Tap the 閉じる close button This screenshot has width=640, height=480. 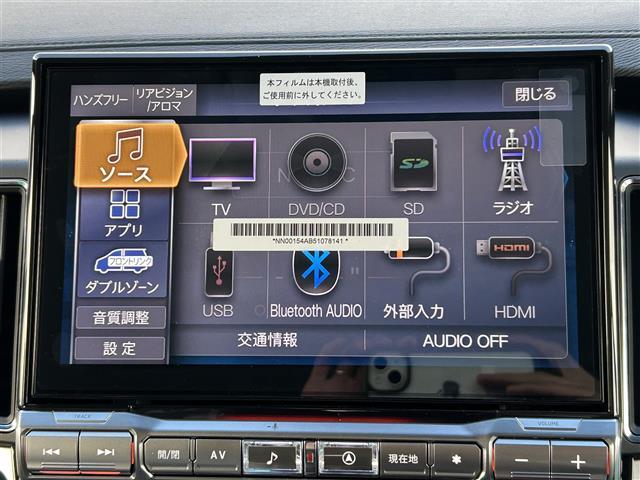(x=536, y=94)
